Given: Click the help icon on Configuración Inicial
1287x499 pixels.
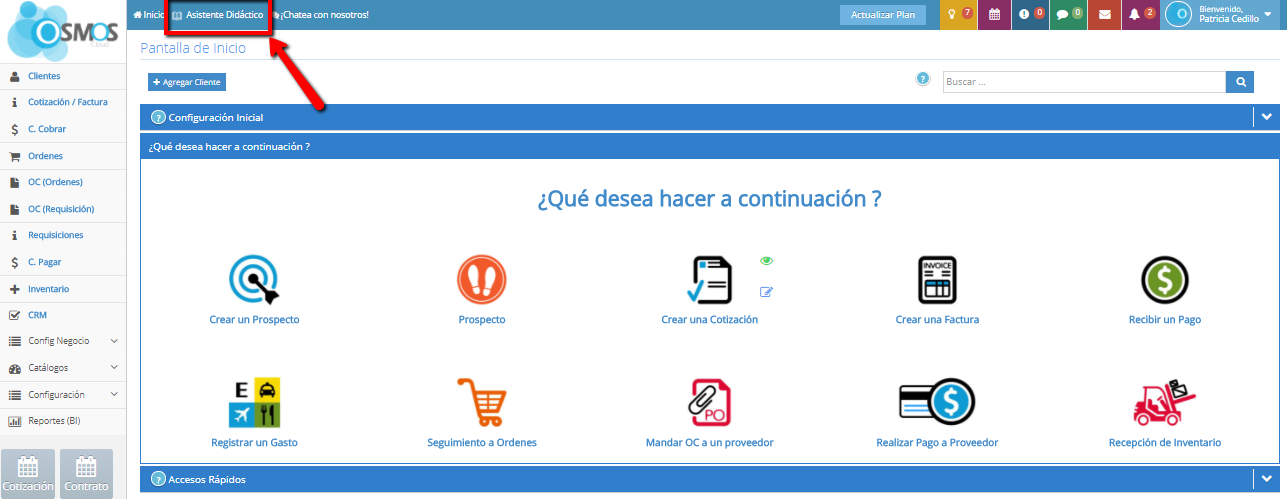Looking at the screenshot, I should tap(158, 117).
